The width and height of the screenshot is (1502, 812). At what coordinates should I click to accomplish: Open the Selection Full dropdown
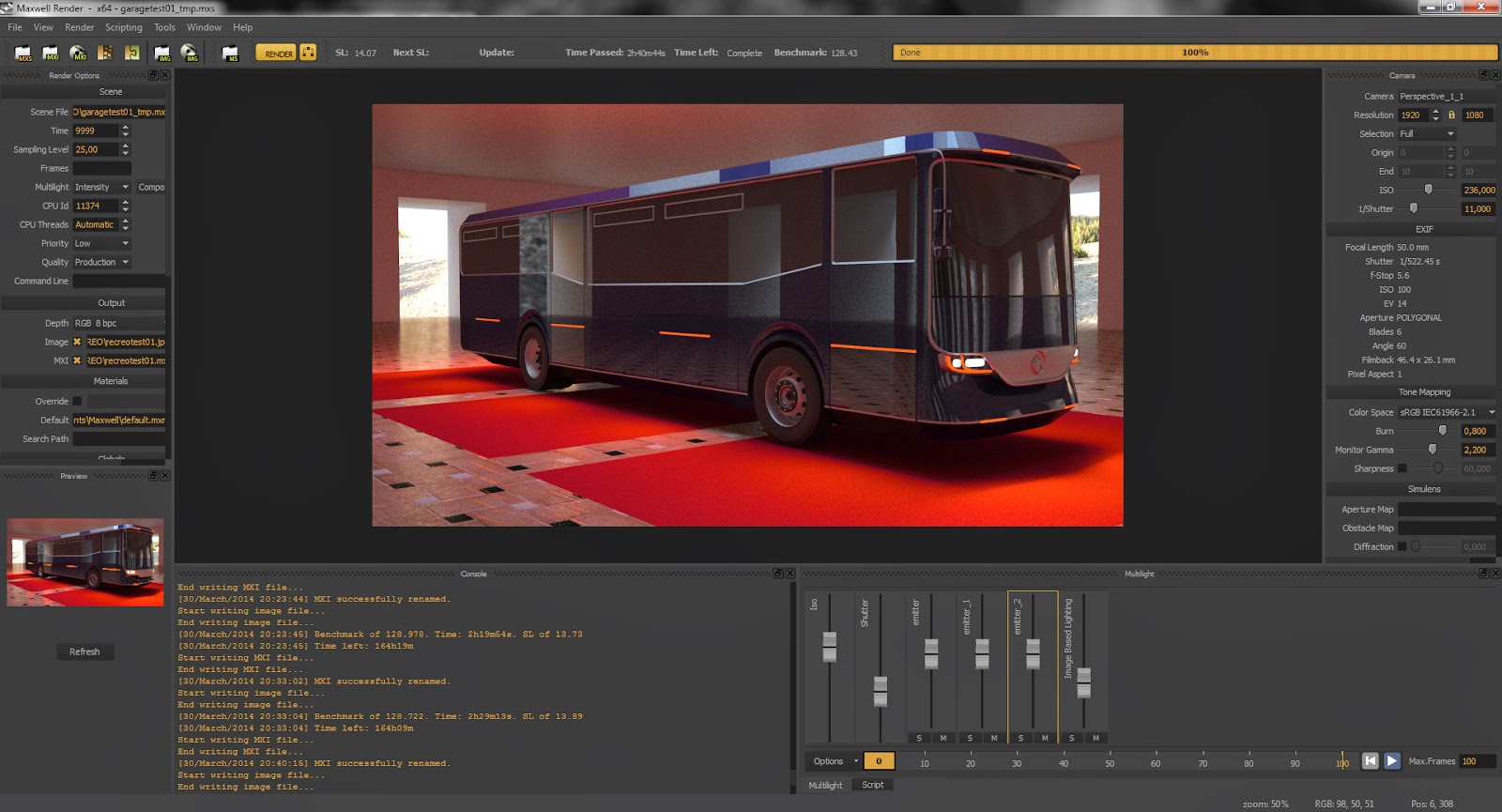[1427, 133]
